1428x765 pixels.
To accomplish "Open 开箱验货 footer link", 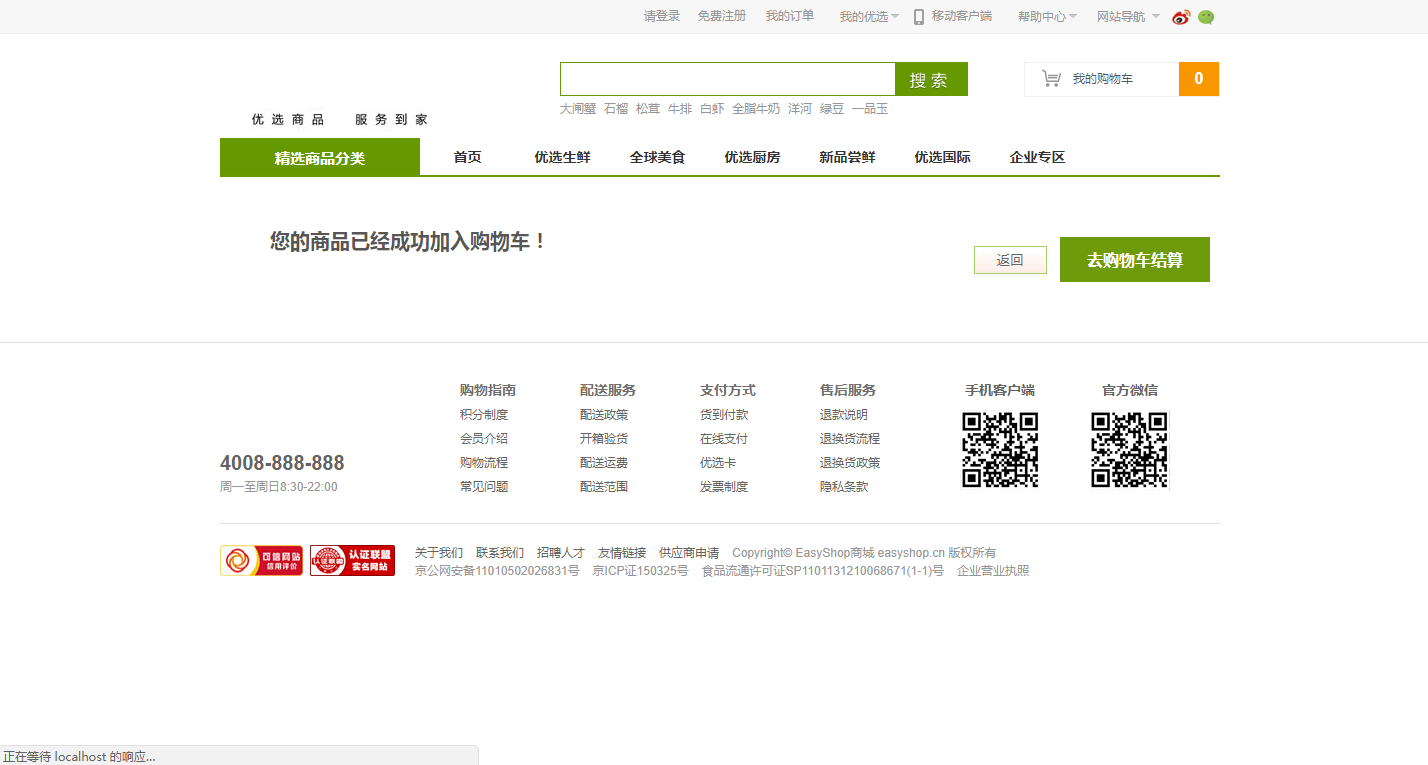I will [x=604, y=439].
